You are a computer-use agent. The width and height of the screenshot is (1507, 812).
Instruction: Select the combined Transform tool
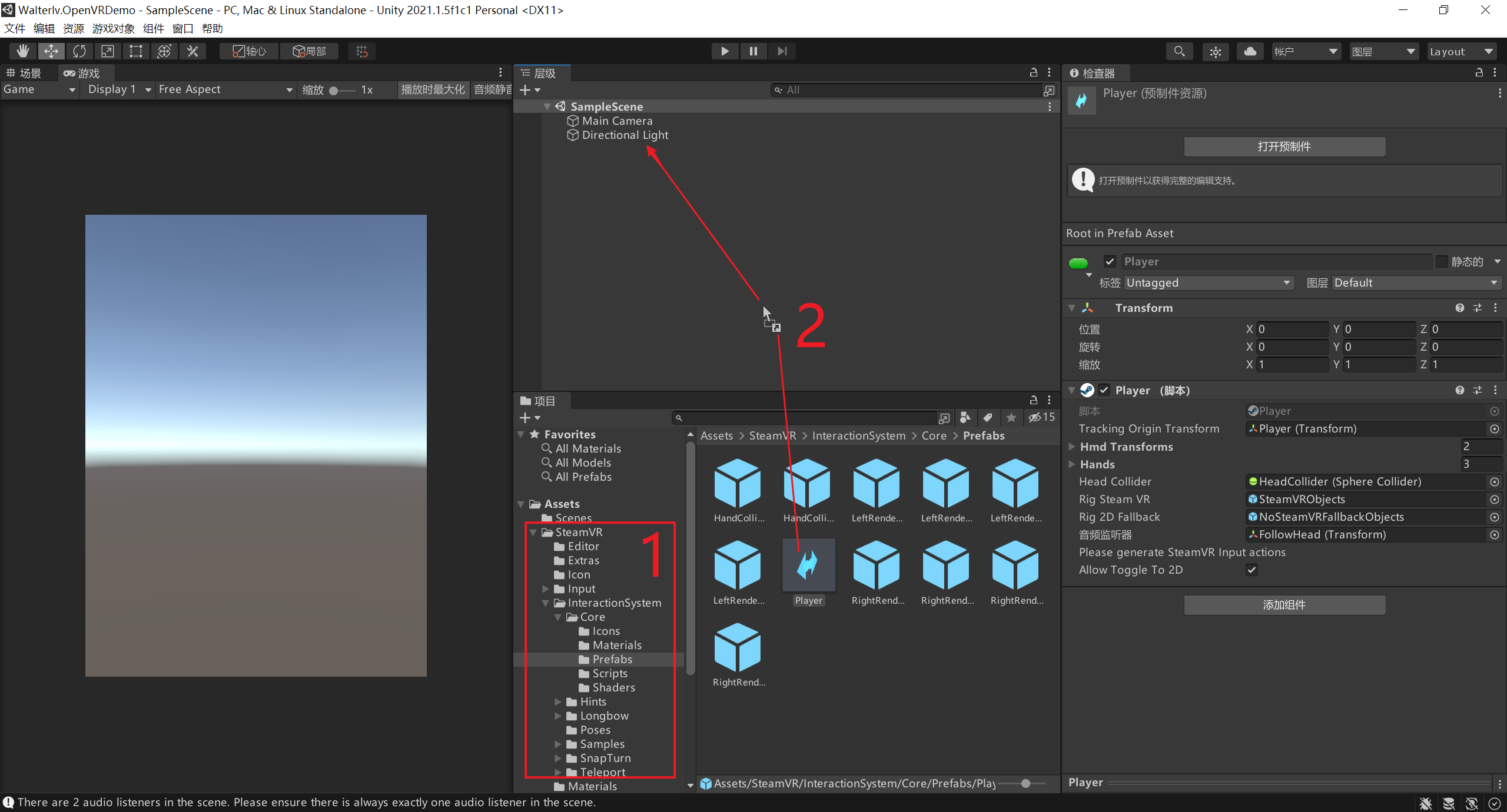point(164,51)
